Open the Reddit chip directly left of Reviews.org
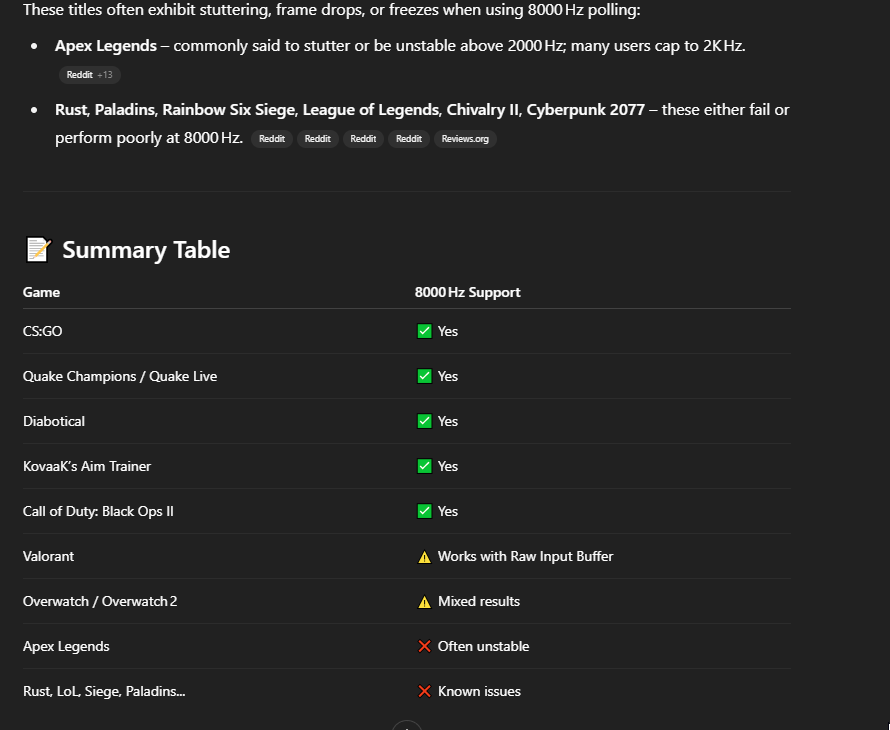 point(408,139)
